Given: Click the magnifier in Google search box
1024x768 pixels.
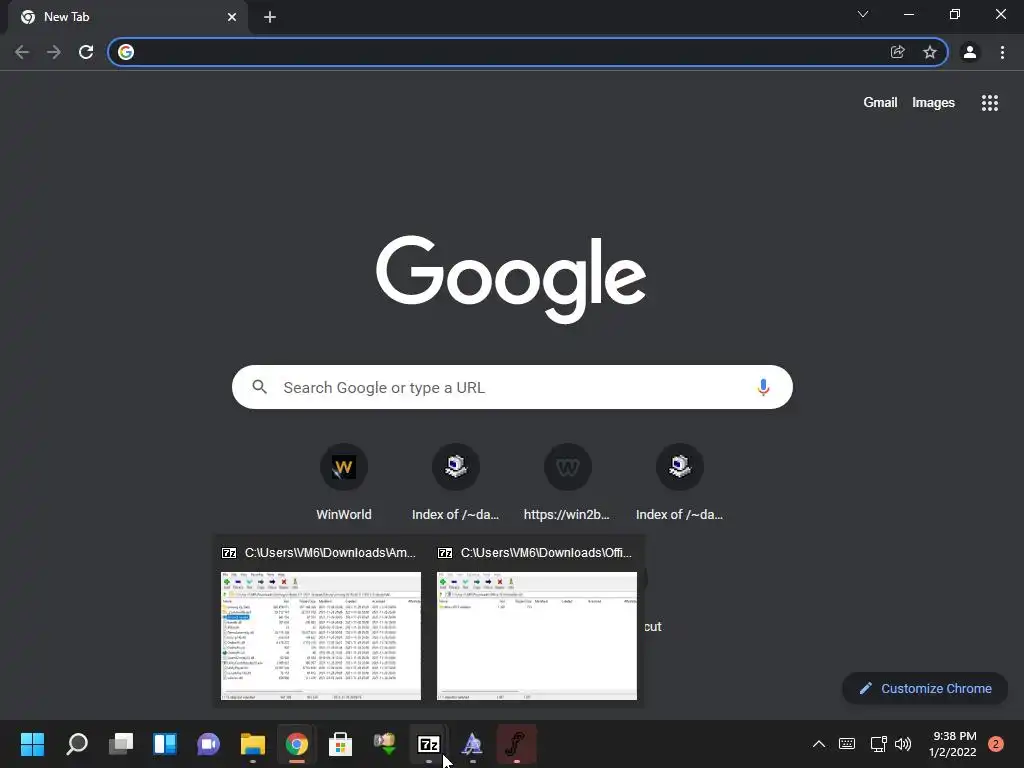Looking at the screenshot, I should pos(259,387).
